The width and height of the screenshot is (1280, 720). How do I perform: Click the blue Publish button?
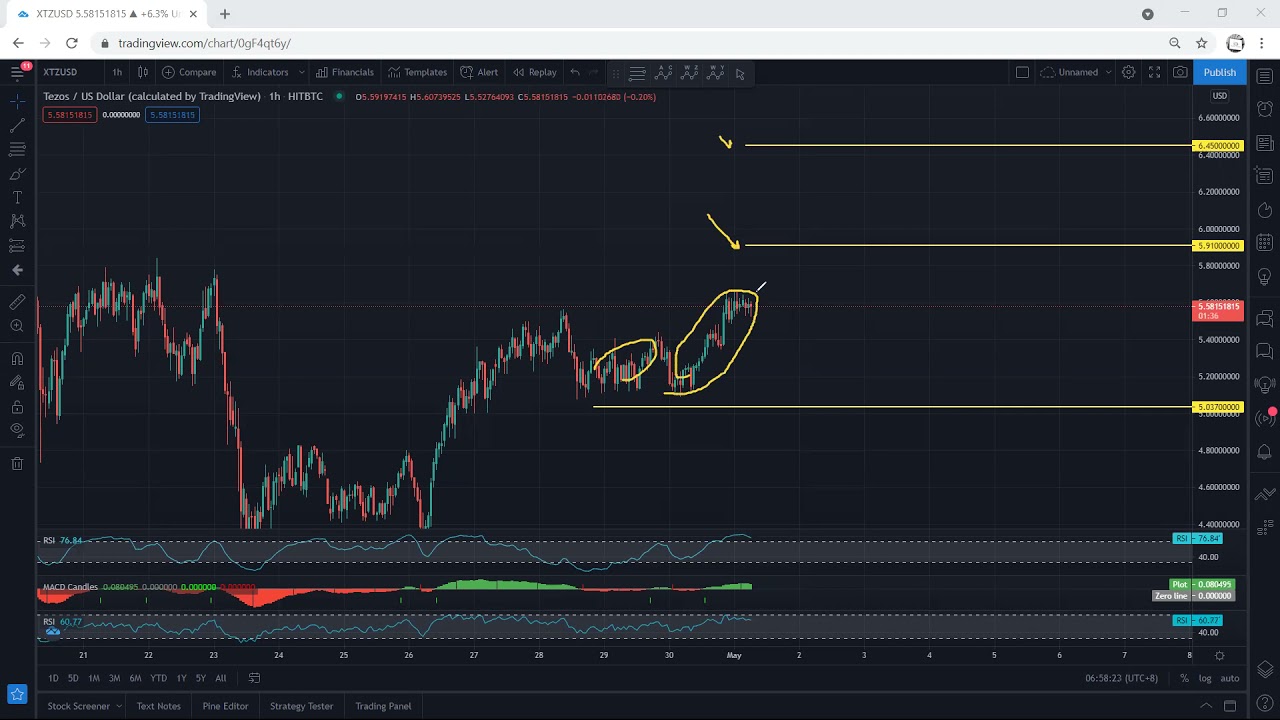point(1219,72)
